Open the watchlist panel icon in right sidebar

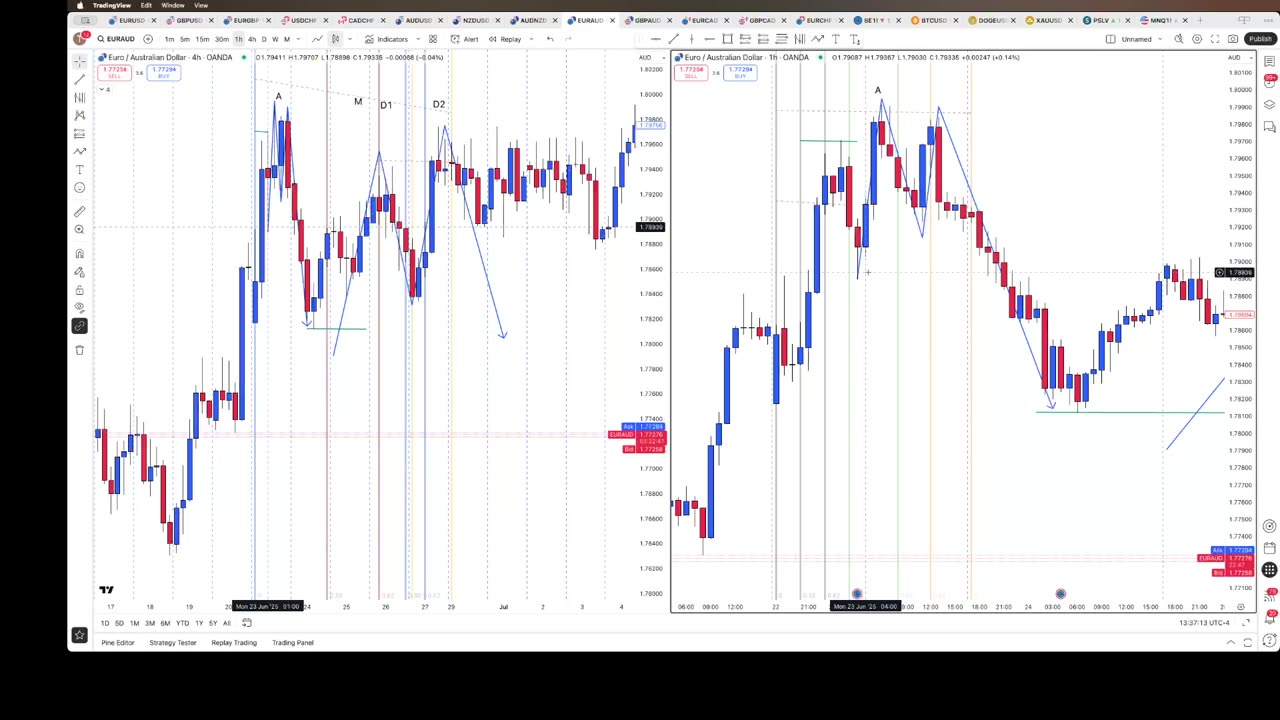coord(1269,61)
